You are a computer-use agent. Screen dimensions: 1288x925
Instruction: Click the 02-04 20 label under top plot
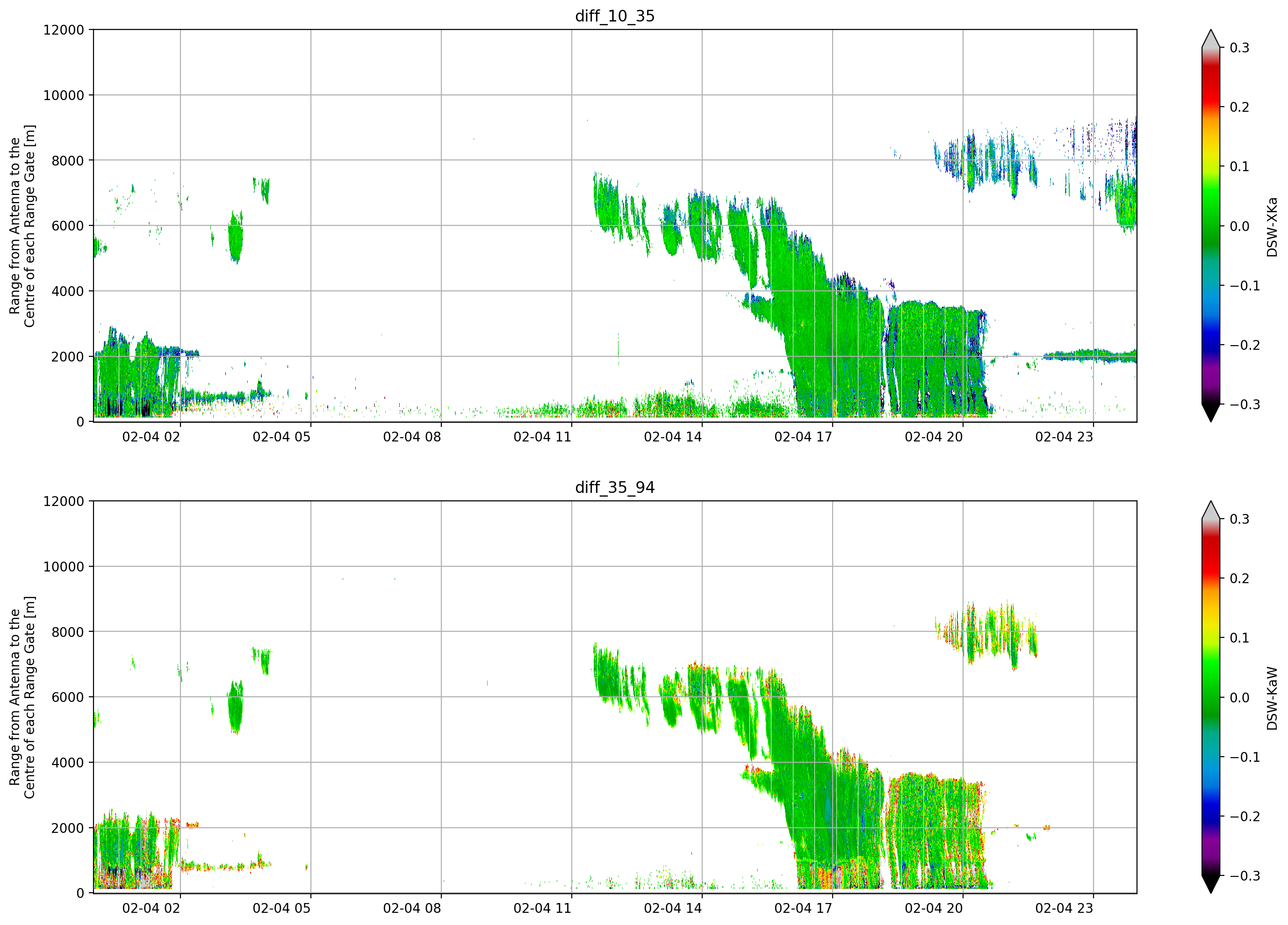coord(934,437)
